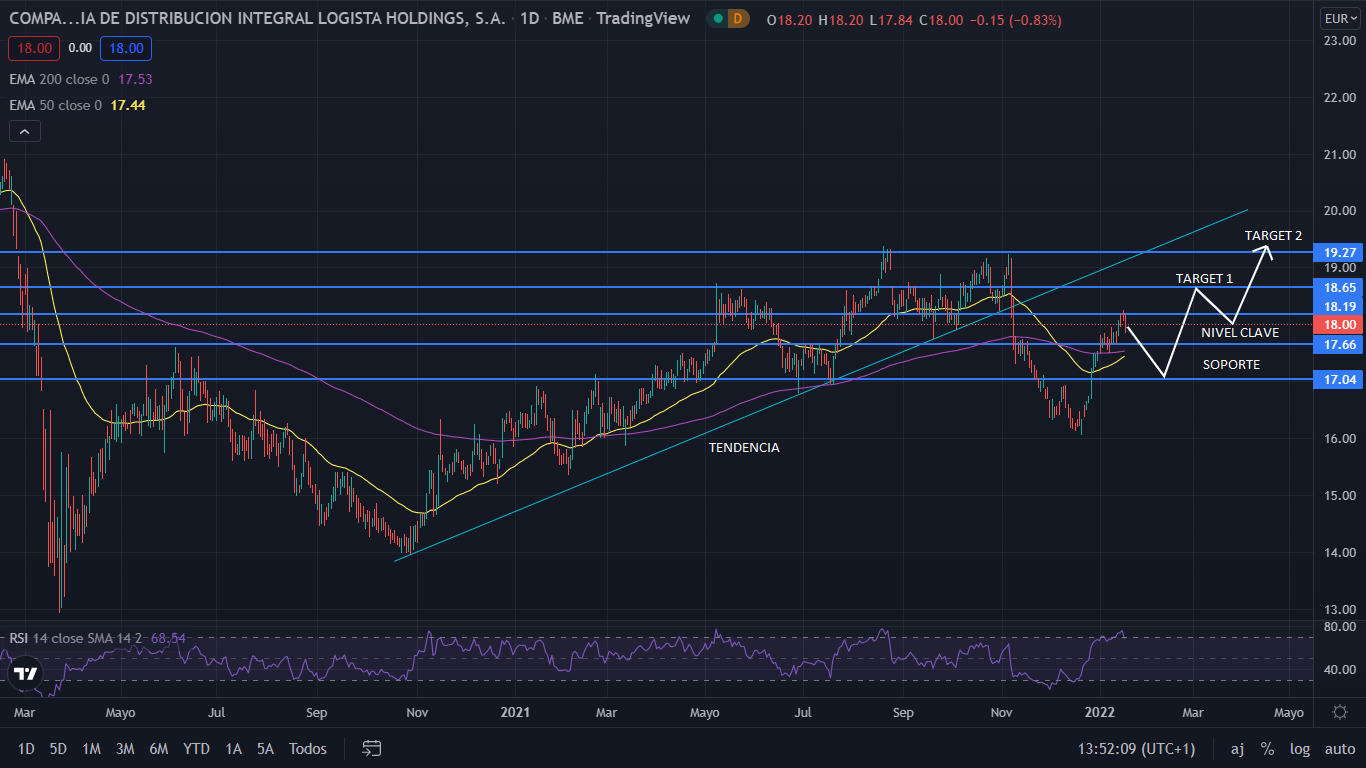This screenshot has height=768, width=1366.
Task: Select the TARGET 1 text label
Action: [1204, 278]
